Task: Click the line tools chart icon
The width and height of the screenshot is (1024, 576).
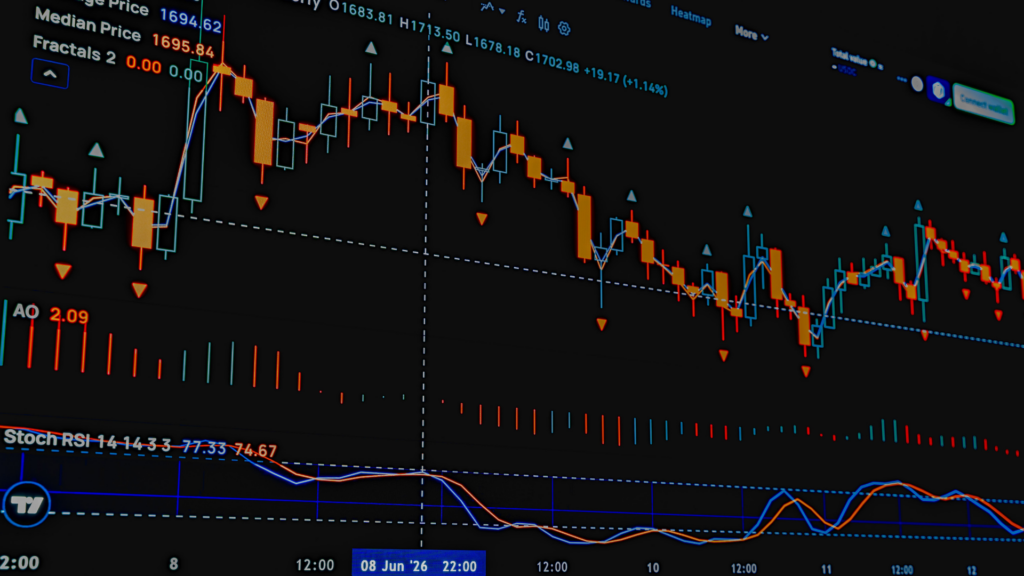Action: tap(487, 7)
